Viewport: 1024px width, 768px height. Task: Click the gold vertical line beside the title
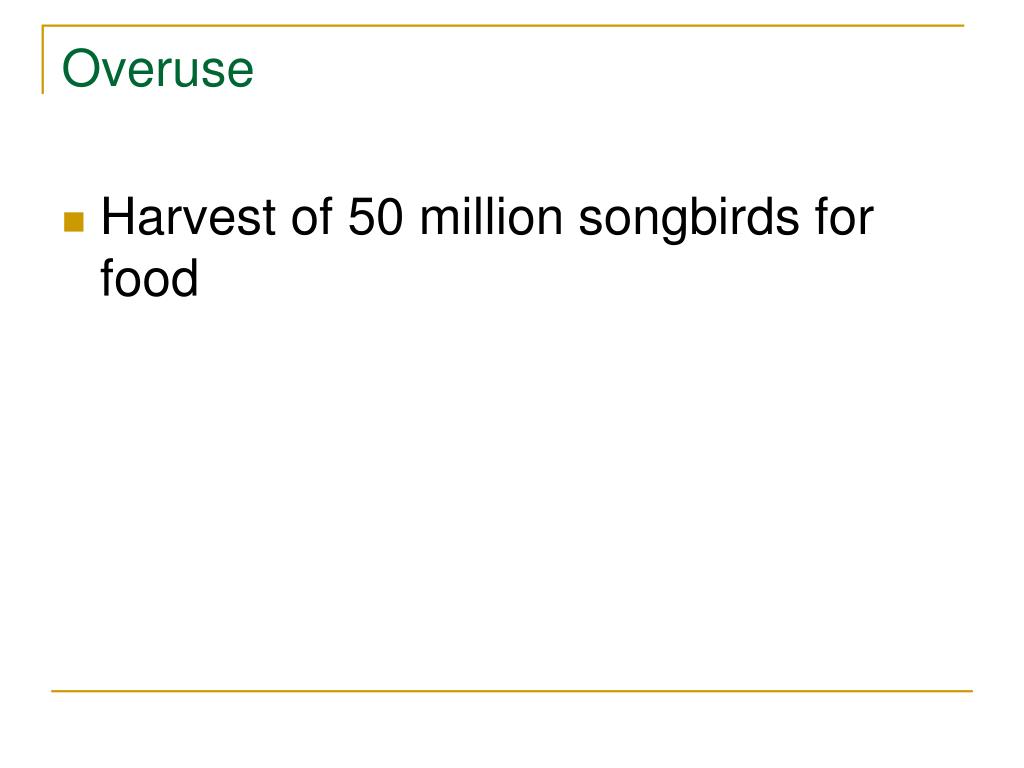pos(43,60)
